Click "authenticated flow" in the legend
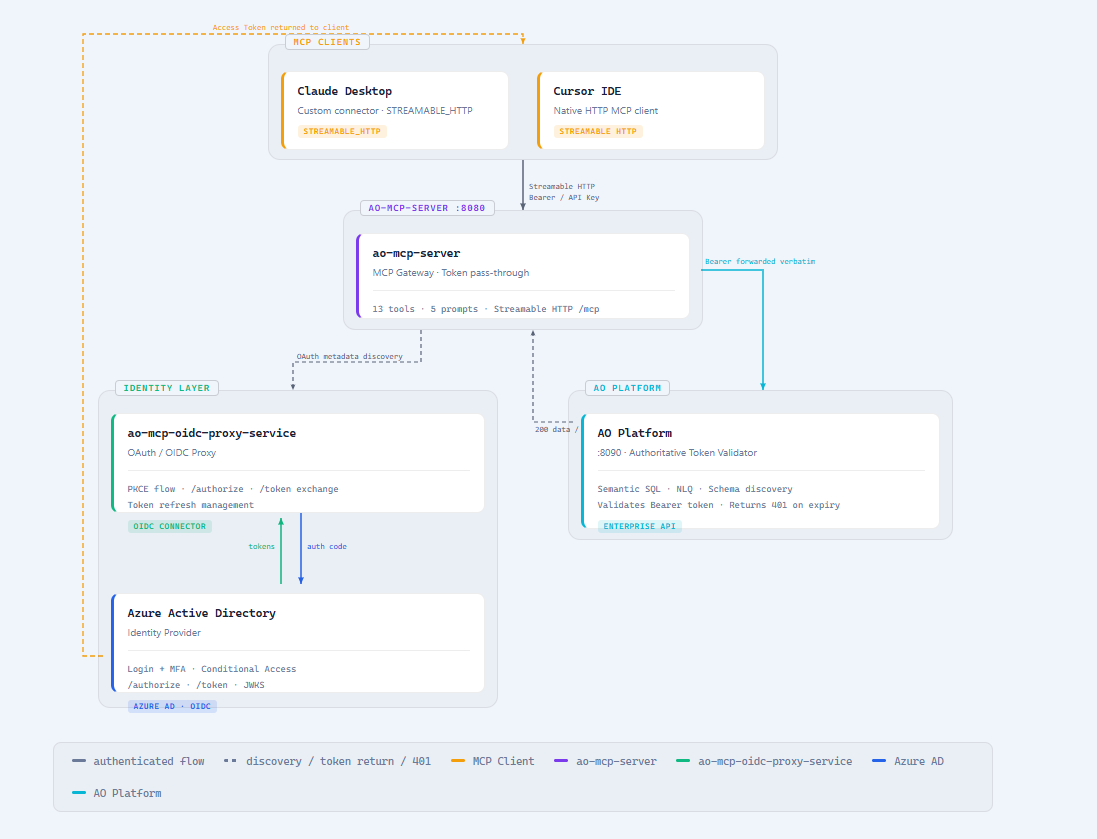The width and height of the screenshot is (1097, 839). pyautogui.click(x=149, y=761)
